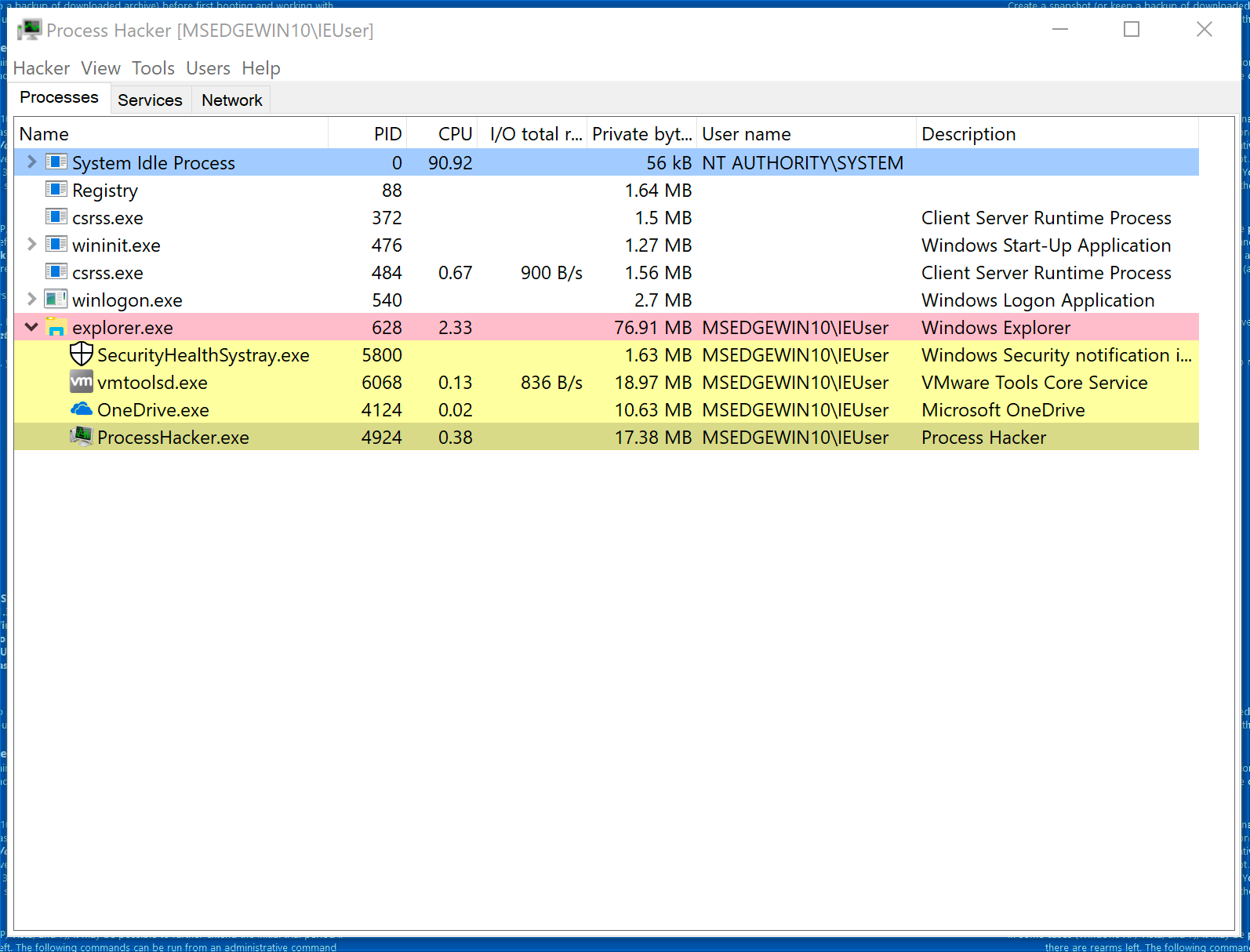Open the Hacker menu

click(x=42, y=68)
